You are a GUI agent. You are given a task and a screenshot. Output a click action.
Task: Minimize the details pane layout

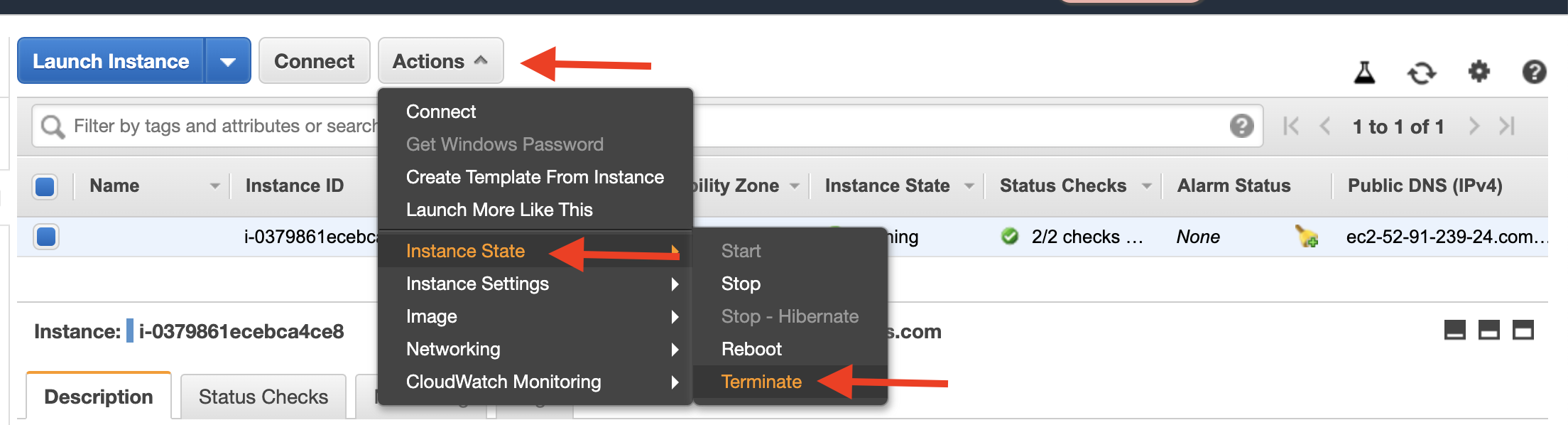[x=1455, y=330]
